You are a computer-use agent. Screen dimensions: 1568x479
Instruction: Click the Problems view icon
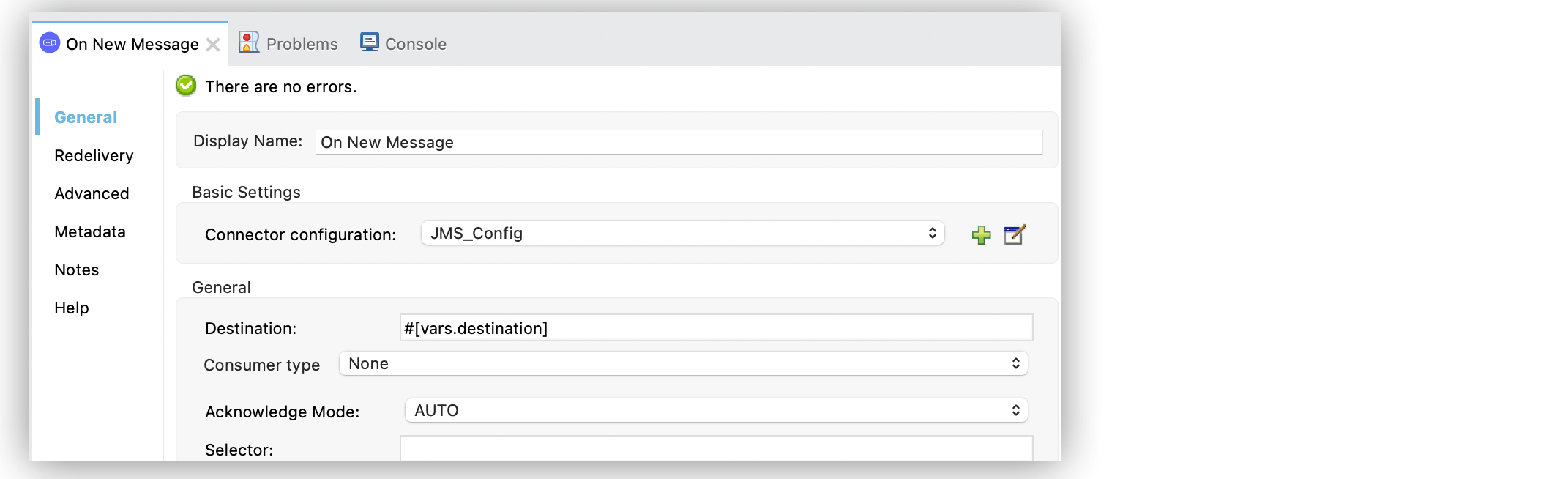(x=249, y=42)
